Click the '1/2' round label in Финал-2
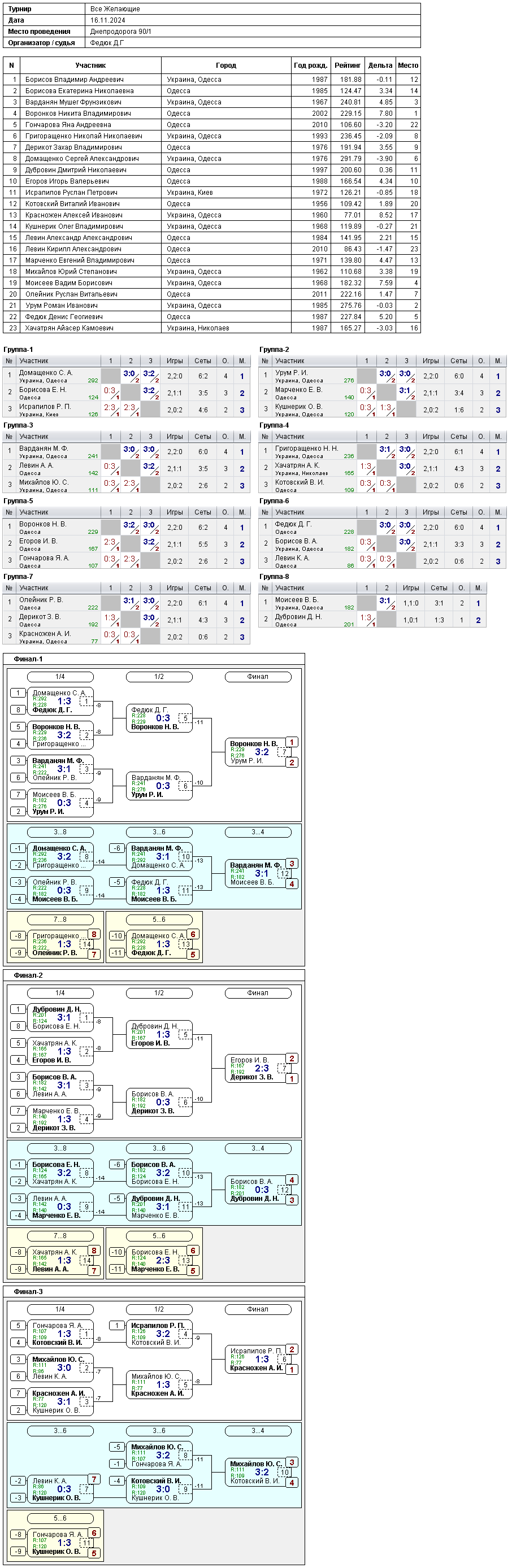Viewport: 512px width, 1568px height. coord(159,994)
